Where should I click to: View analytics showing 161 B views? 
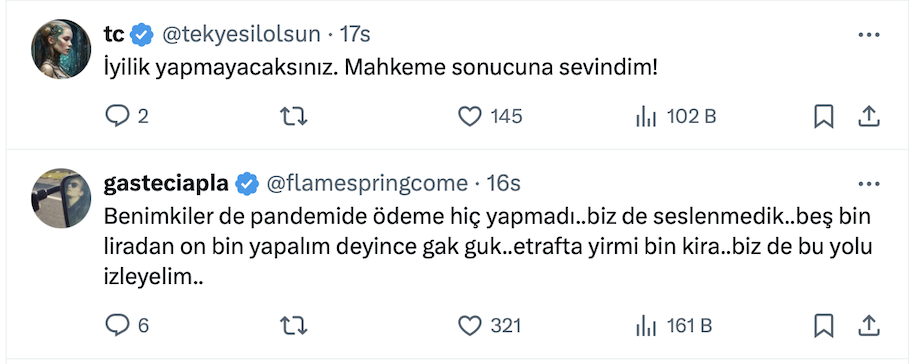pos(674,325)
